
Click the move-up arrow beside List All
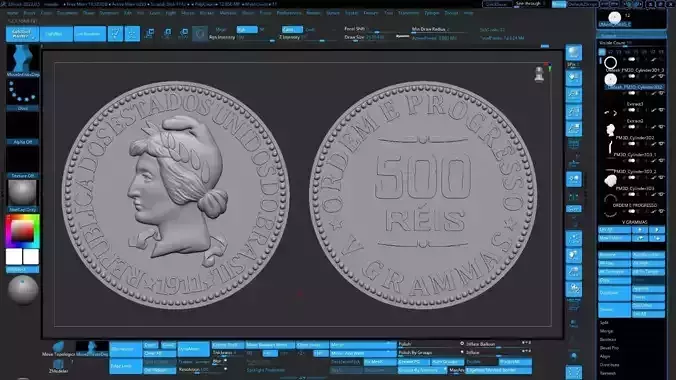(639, 230)
